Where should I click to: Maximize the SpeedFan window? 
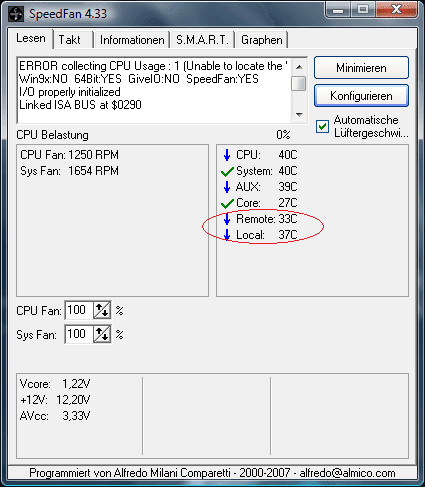(363, 10)
